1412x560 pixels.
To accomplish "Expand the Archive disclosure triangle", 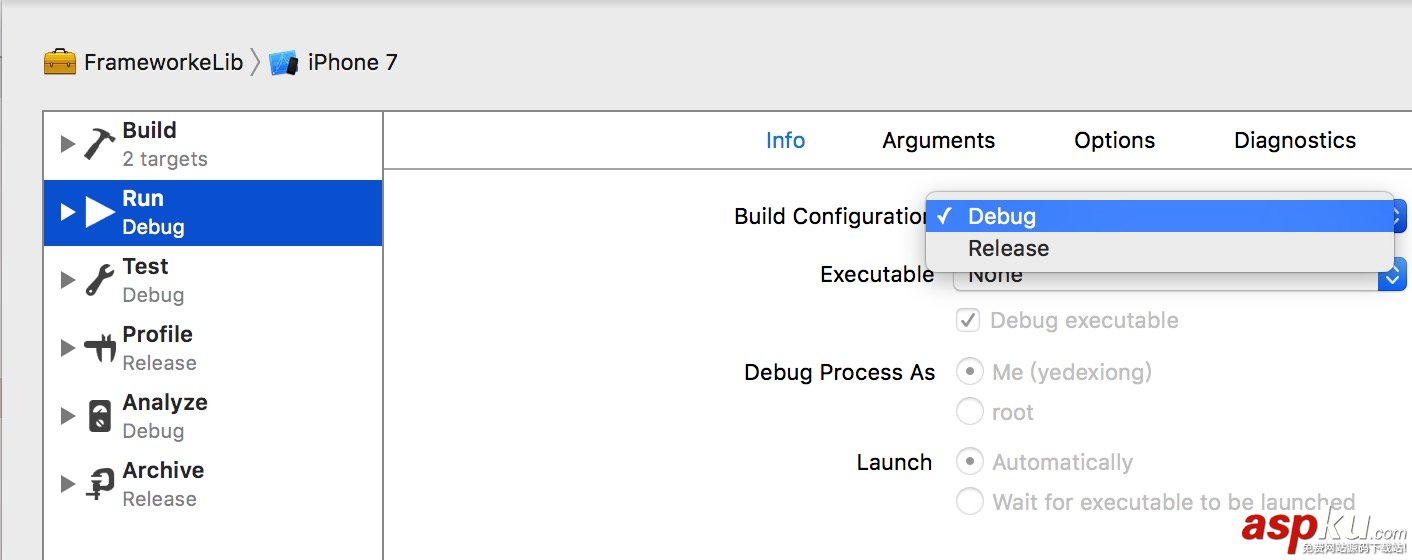I will click(67, 484).
